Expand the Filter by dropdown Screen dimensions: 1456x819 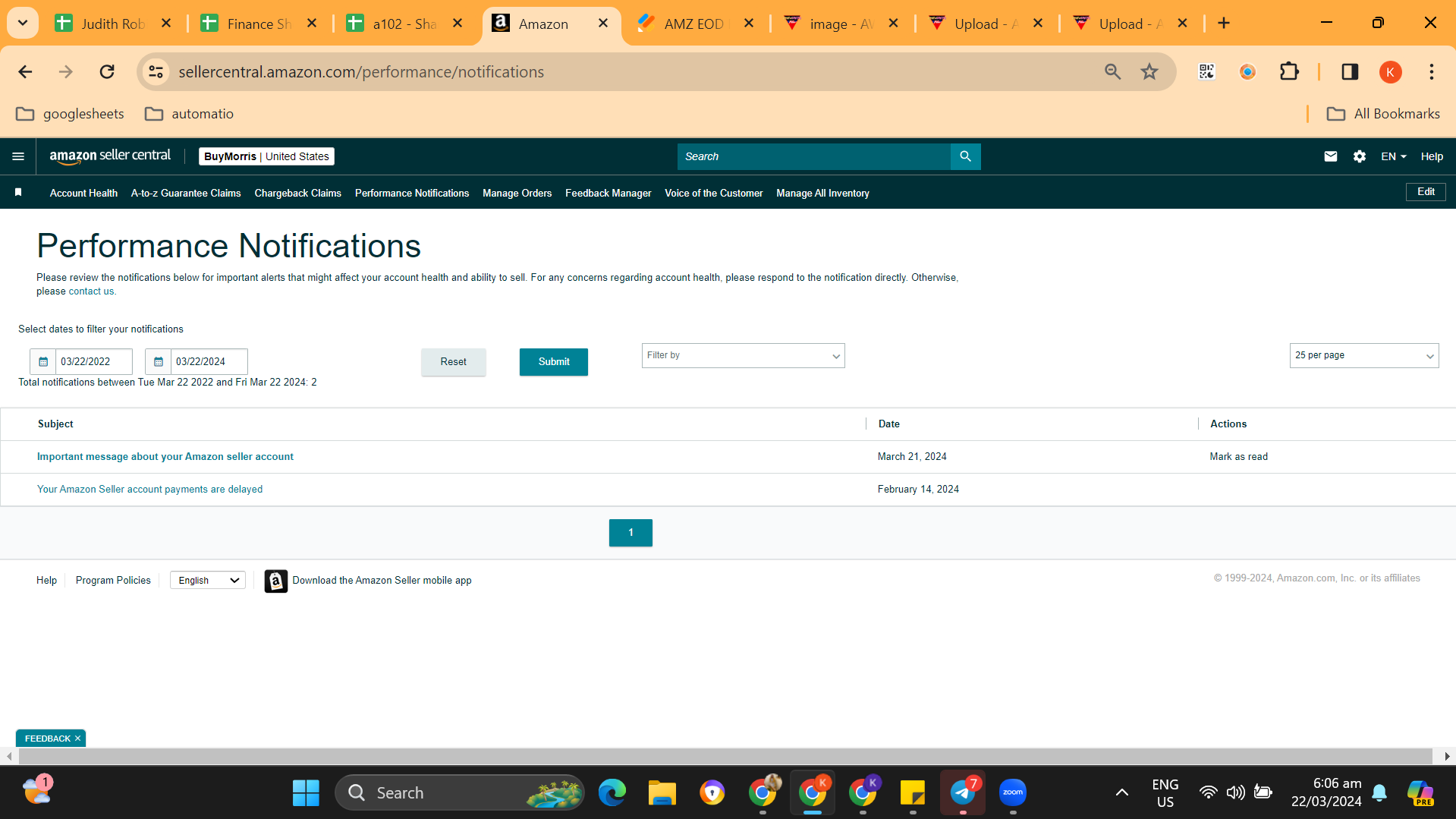click(x=743, y=356)
